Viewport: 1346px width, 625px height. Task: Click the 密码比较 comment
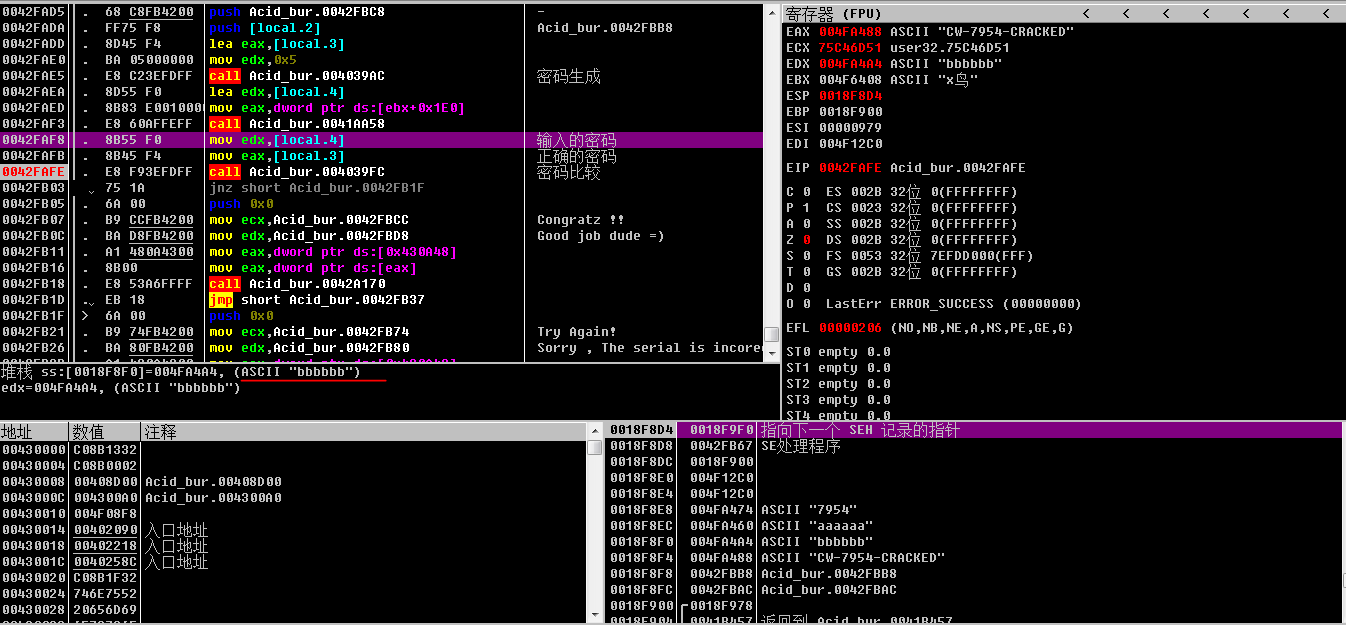(568, 172)
